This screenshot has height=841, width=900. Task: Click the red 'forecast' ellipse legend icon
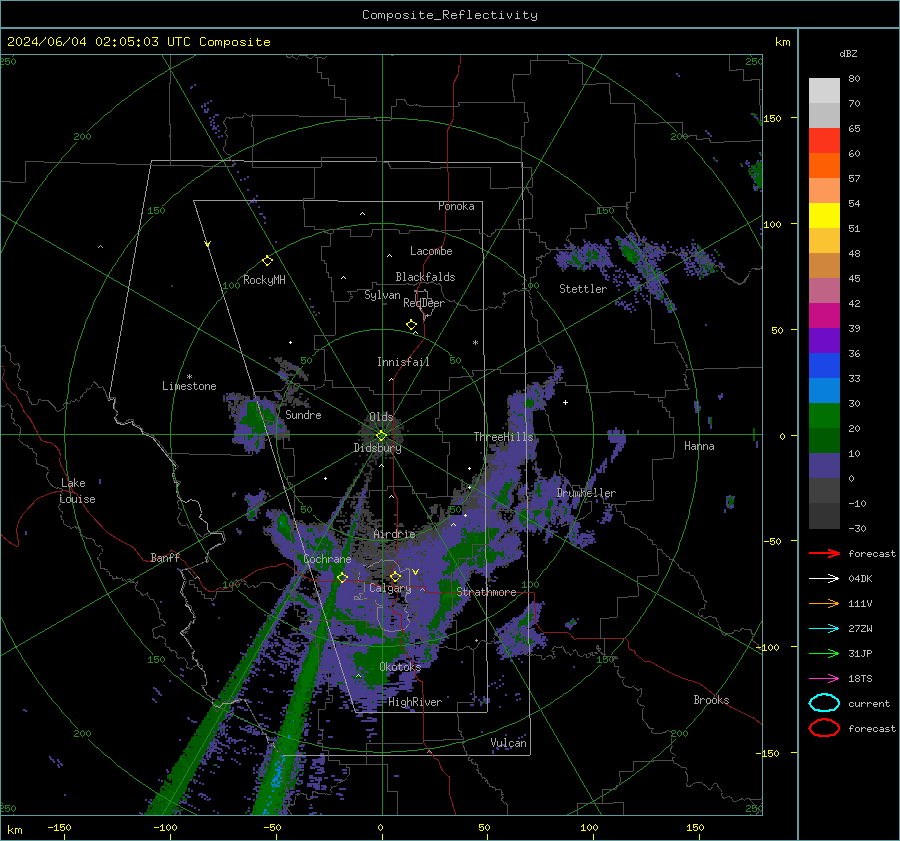[824, 728]
